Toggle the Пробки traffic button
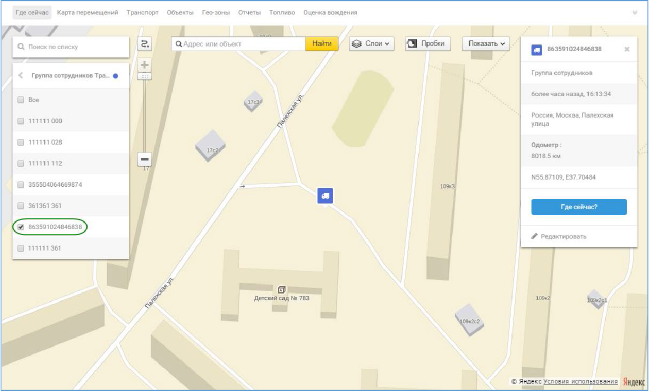The width and height of the screenshot is (649, 391). point(428,43)
